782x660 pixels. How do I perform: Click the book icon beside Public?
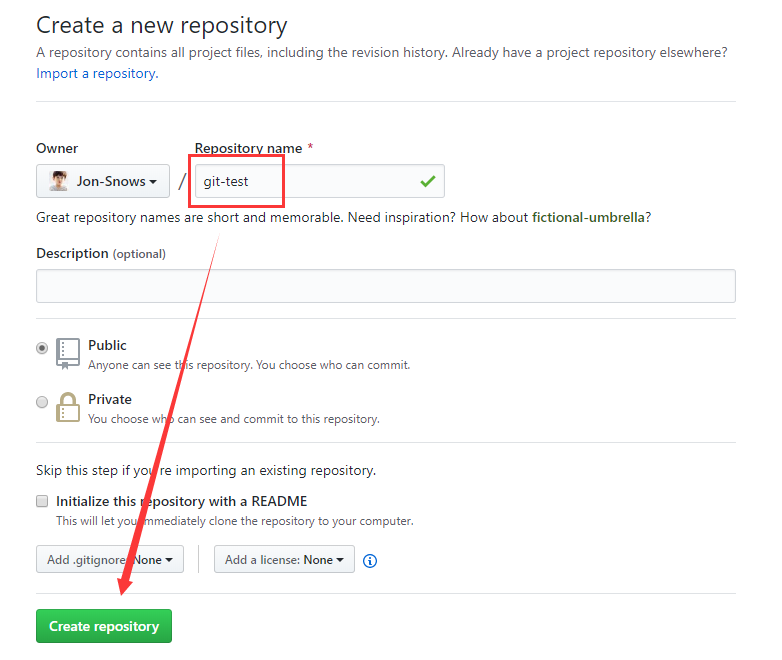click(68, 353)
